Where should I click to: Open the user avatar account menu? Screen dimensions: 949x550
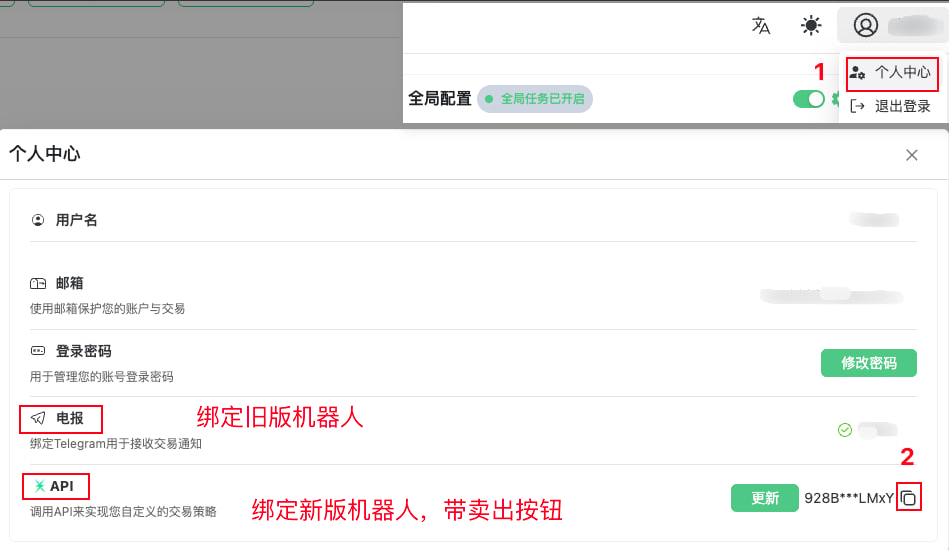pyautogui.click(x=866, y=26)
